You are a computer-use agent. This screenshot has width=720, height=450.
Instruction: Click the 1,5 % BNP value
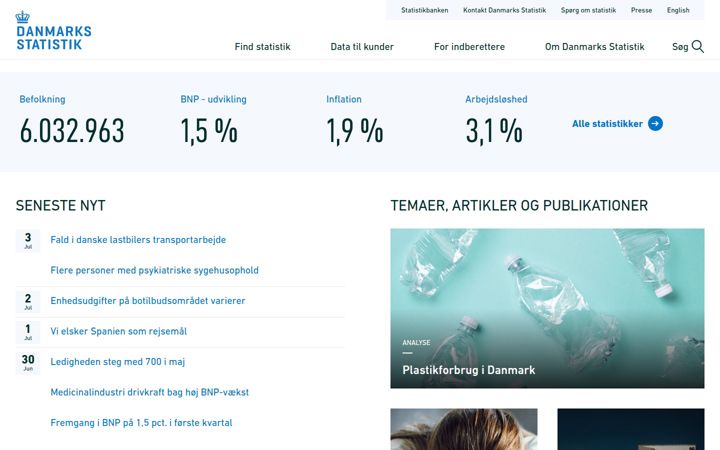tap(209, 131)
